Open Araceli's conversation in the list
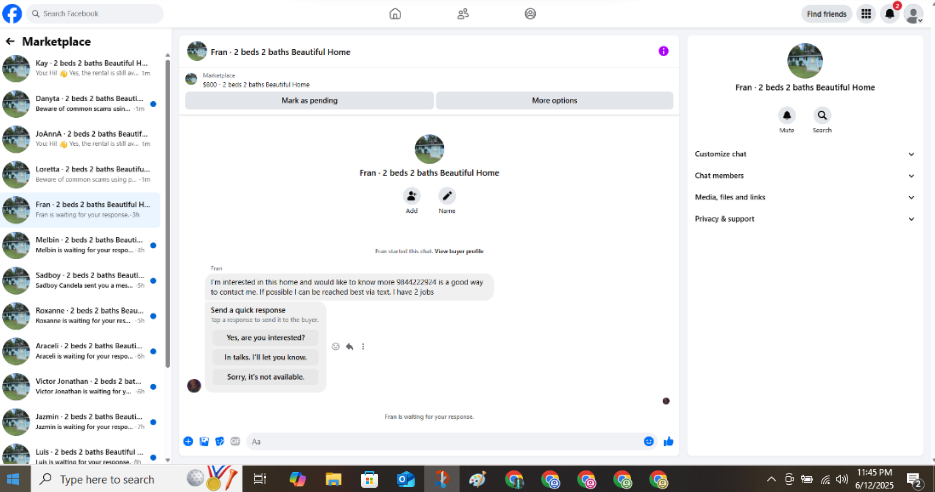The image size is (935, 492). pos(81,351)
